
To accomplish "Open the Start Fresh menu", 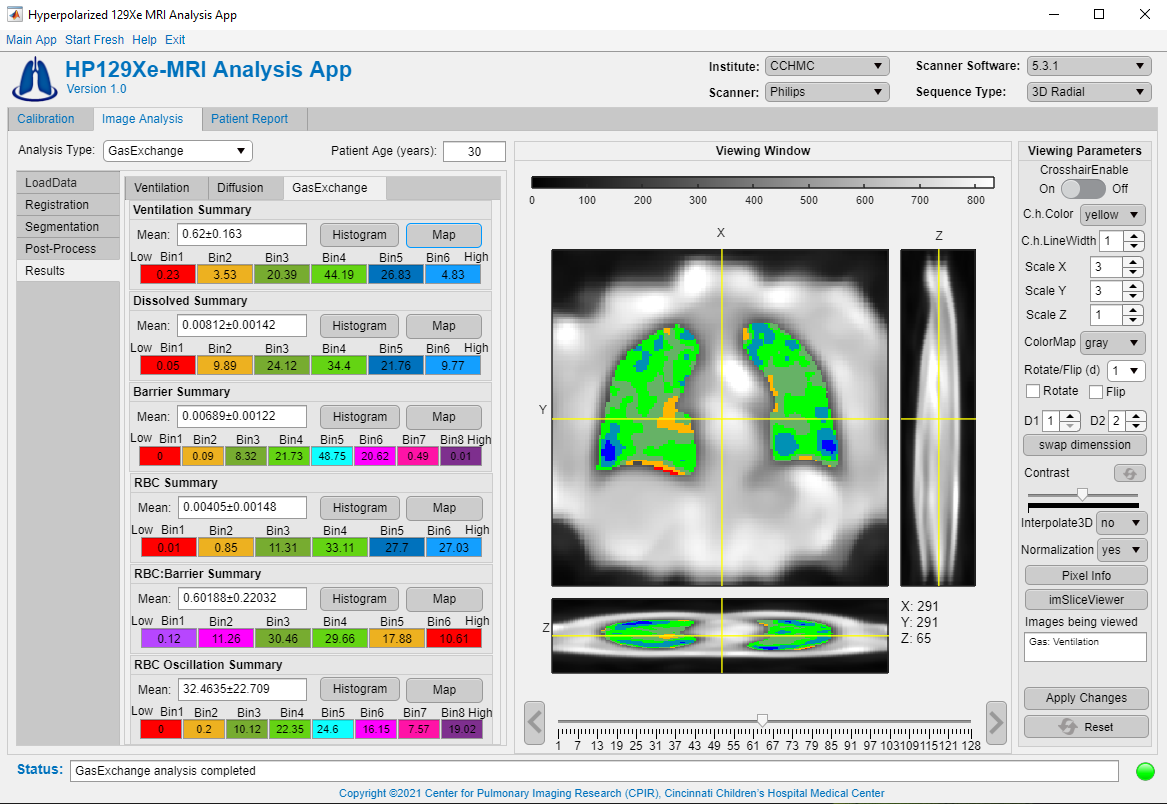I will tap(94, 40).
